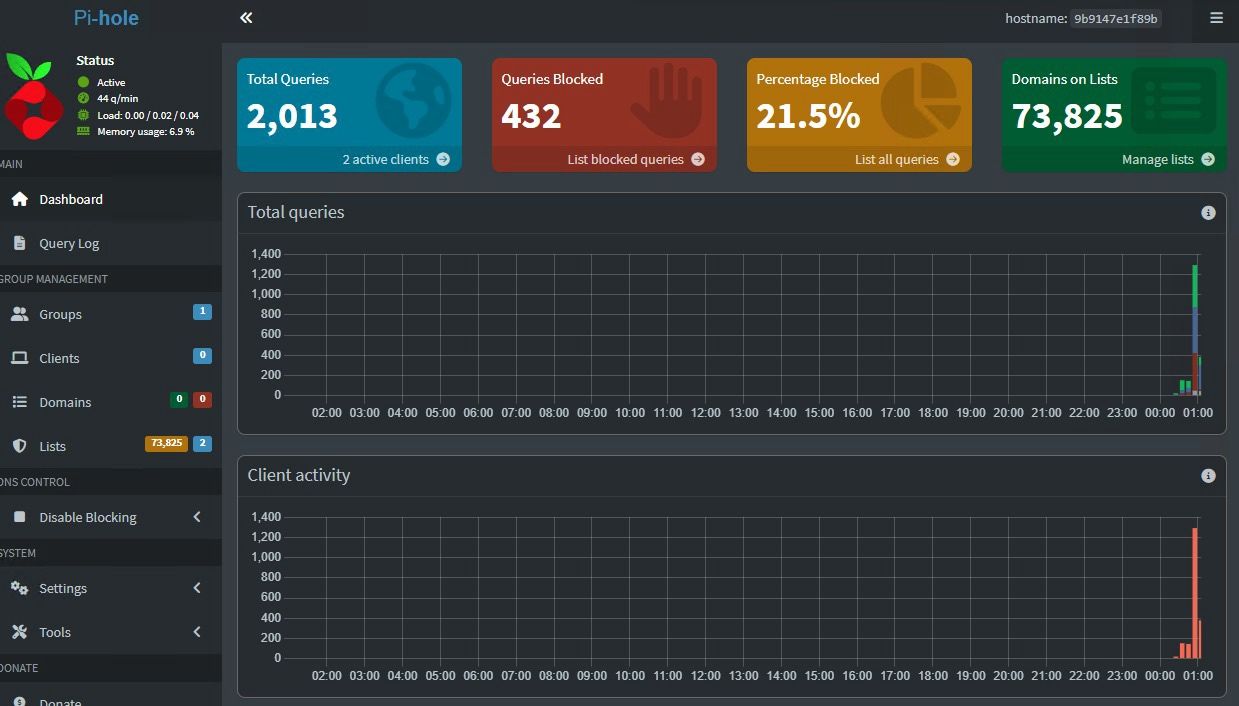Select the Shield icon next to Lists
This screenshot has height=706, width=1239.
tap(21, 446)
